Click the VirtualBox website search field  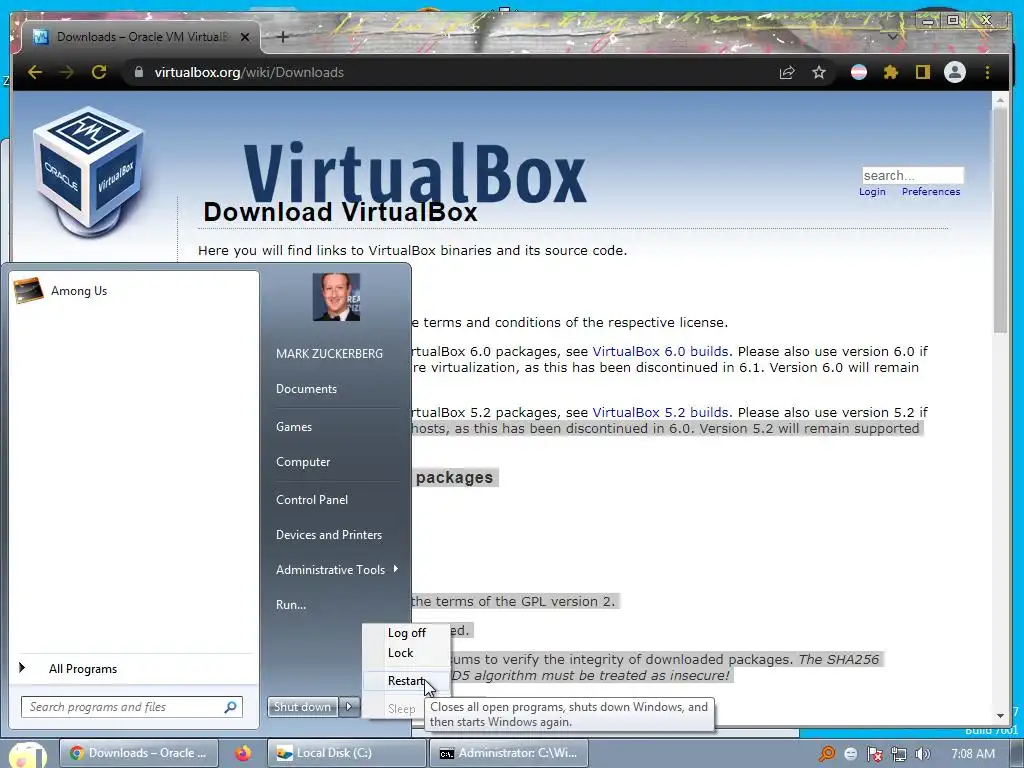point(912,176)
